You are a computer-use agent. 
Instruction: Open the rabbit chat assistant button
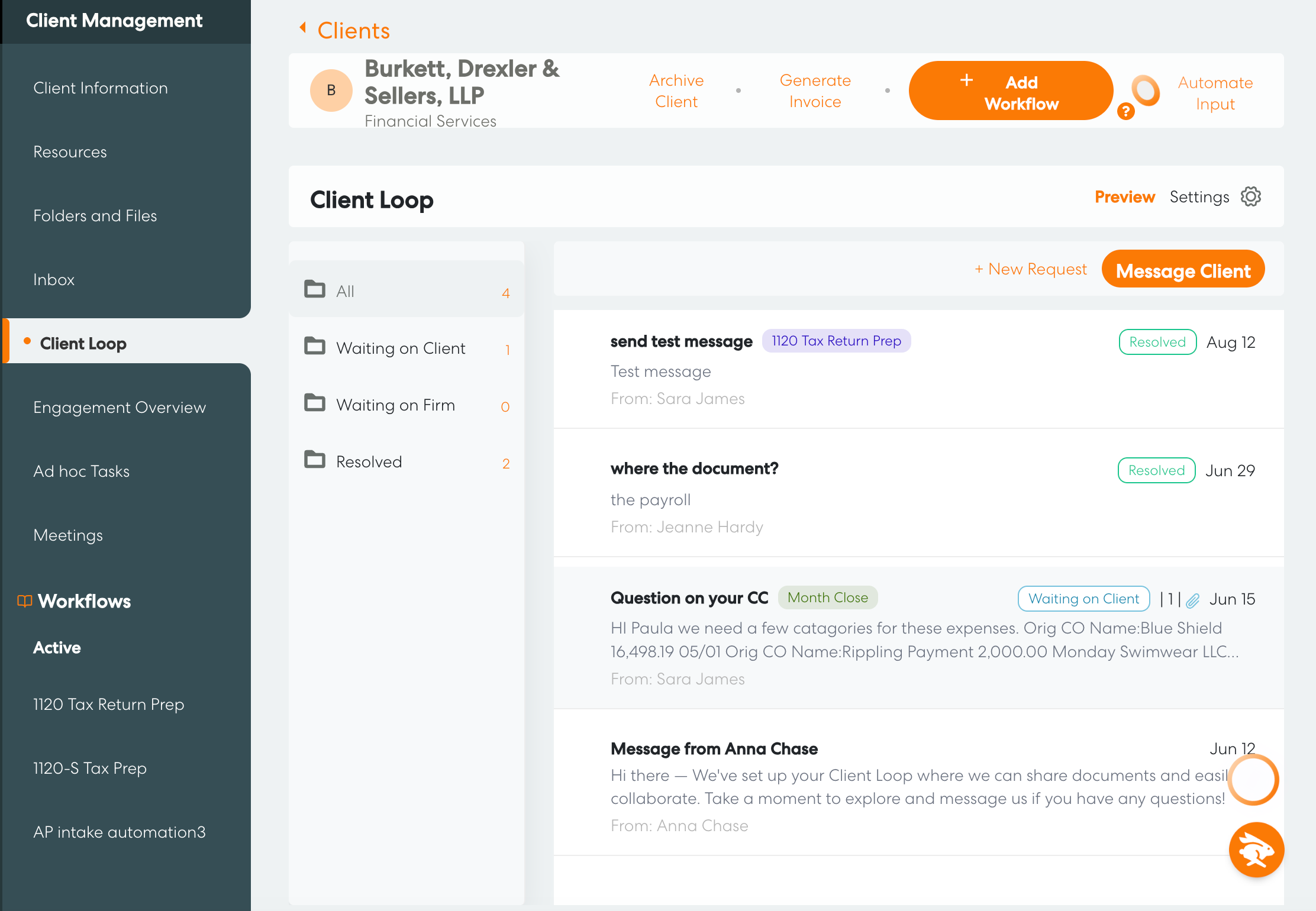(x=1256, y=850)
